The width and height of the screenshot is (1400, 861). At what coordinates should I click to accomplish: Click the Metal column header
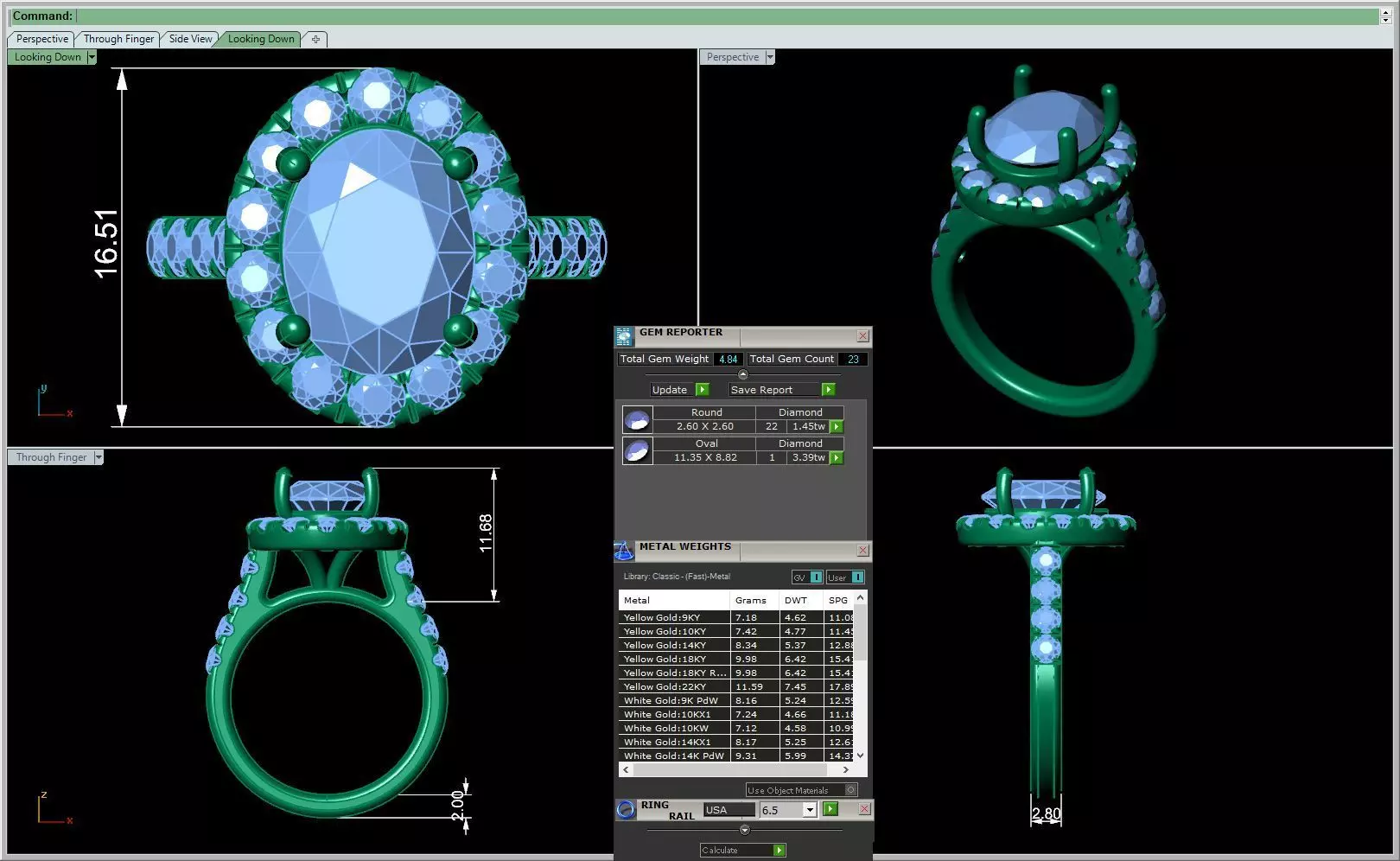(x=674, y=600)
